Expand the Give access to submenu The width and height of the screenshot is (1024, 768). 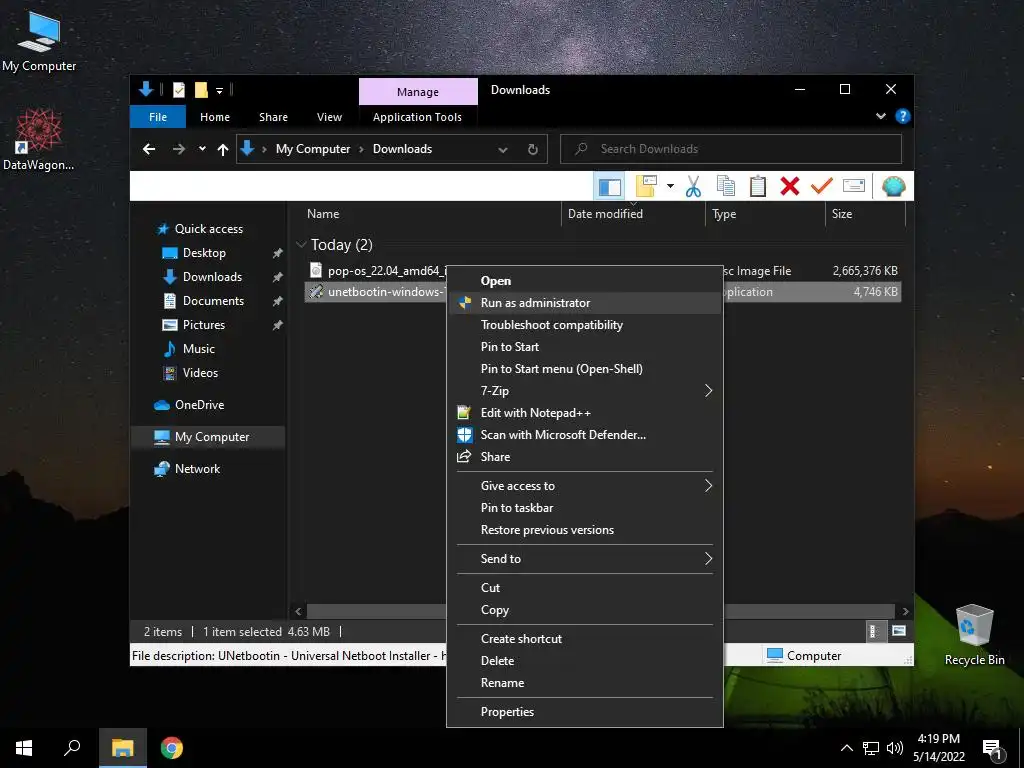(x=584, y=486)
